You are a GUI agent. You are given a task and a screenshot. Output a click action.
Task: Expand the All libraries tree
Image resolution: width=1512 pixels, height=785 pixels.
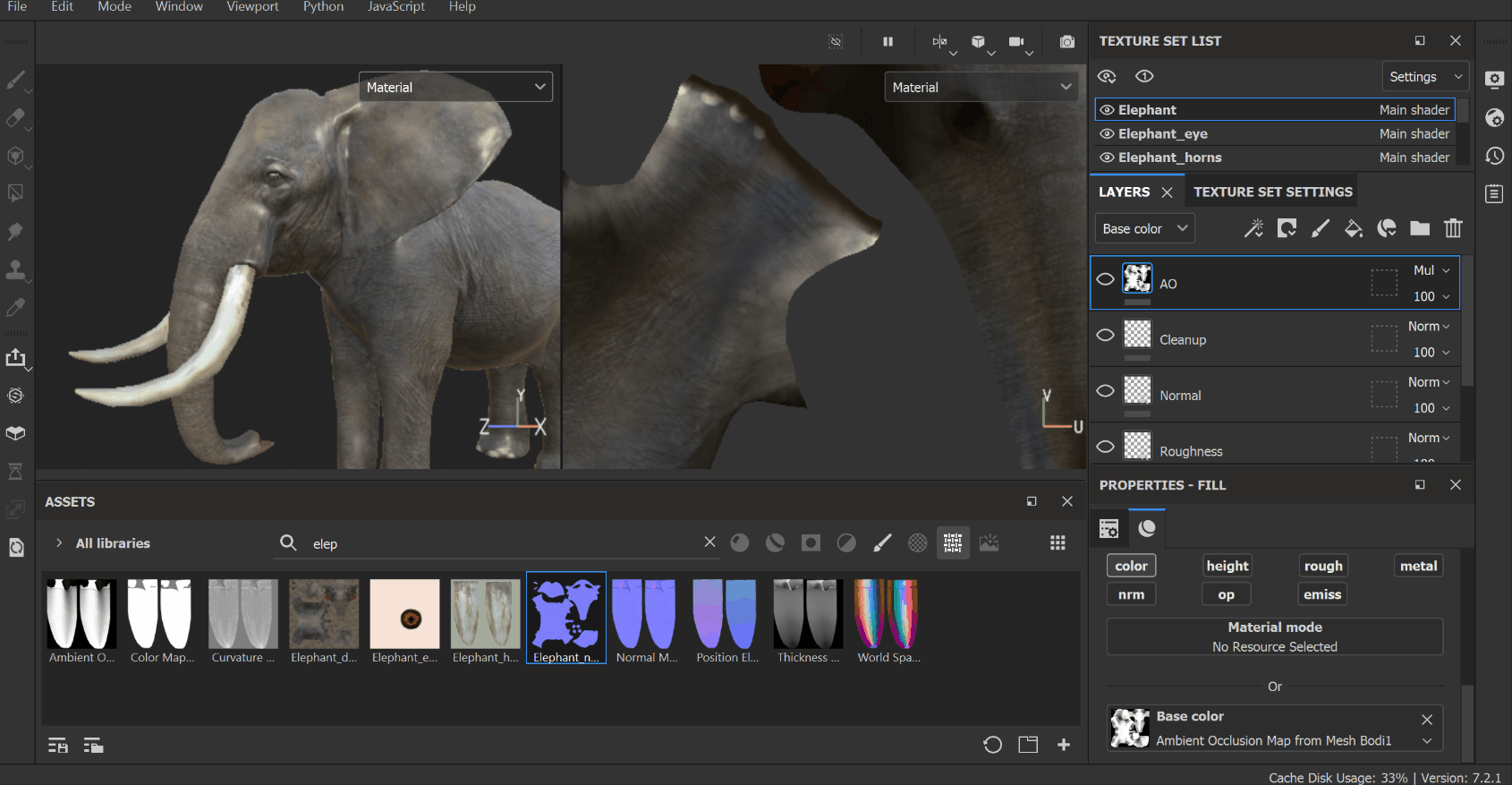click(x=59, y=542)
